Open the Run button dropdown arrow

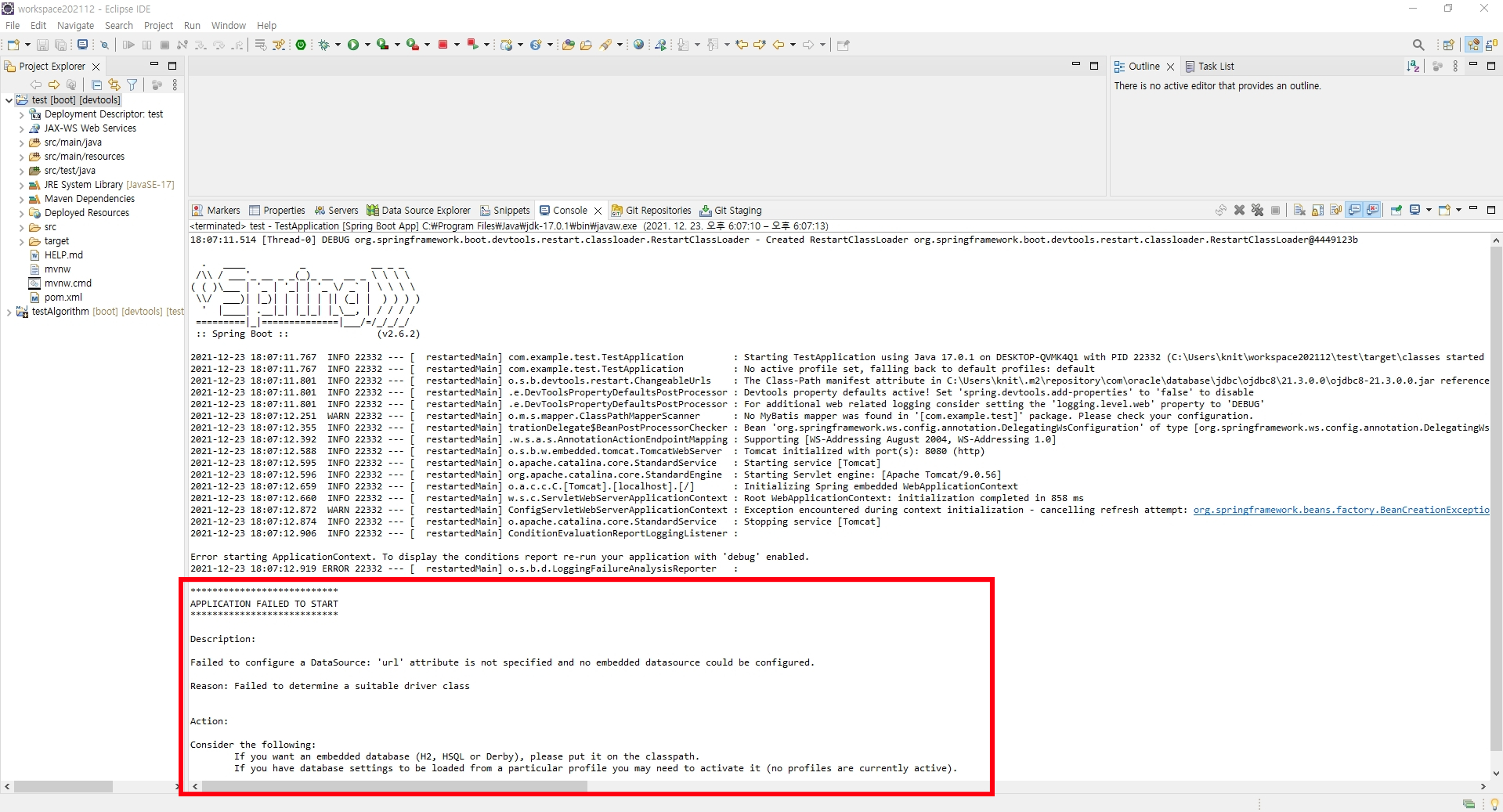tap(367, 45)
